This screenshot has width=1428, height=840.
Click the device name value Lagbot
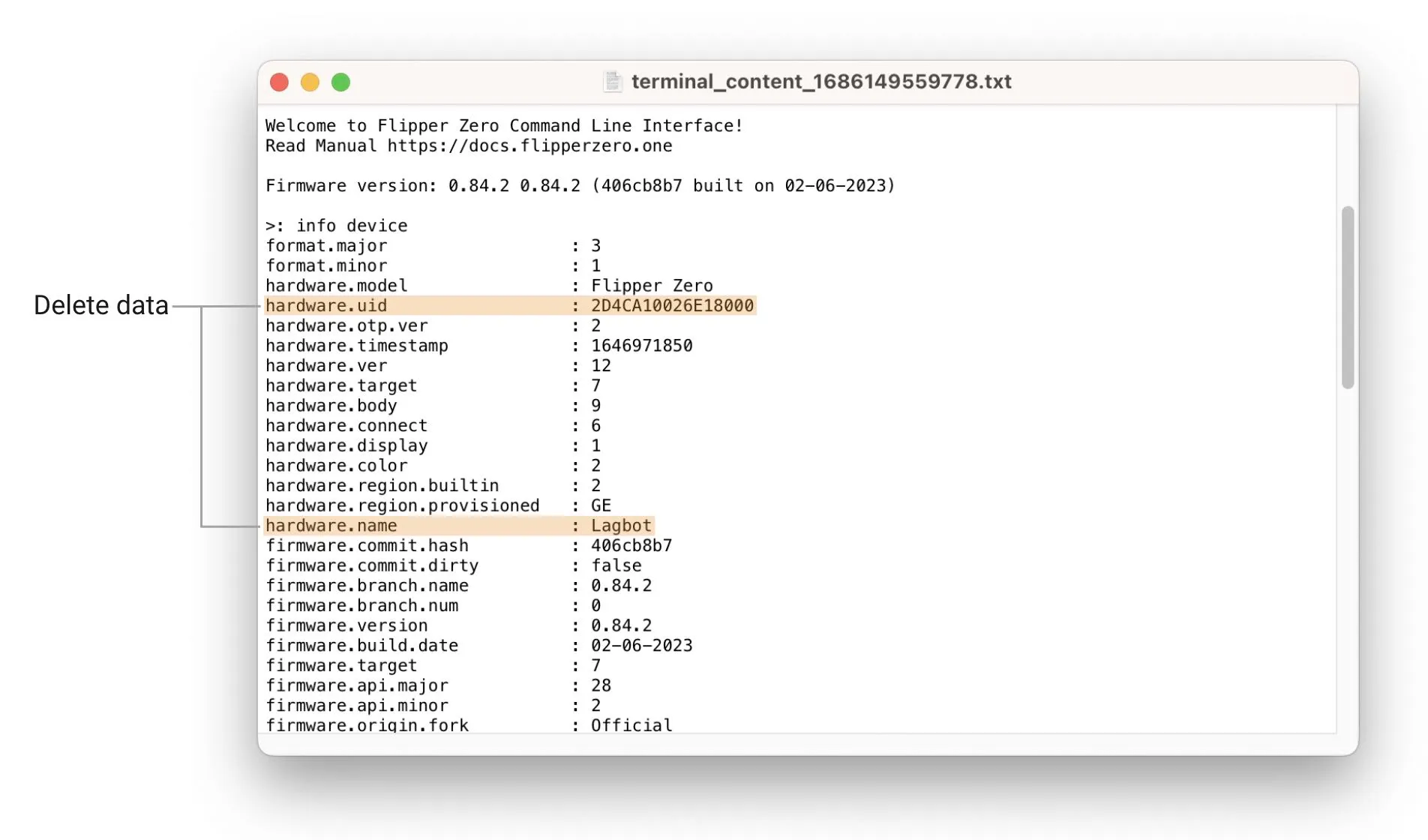(x=622, y=526)
